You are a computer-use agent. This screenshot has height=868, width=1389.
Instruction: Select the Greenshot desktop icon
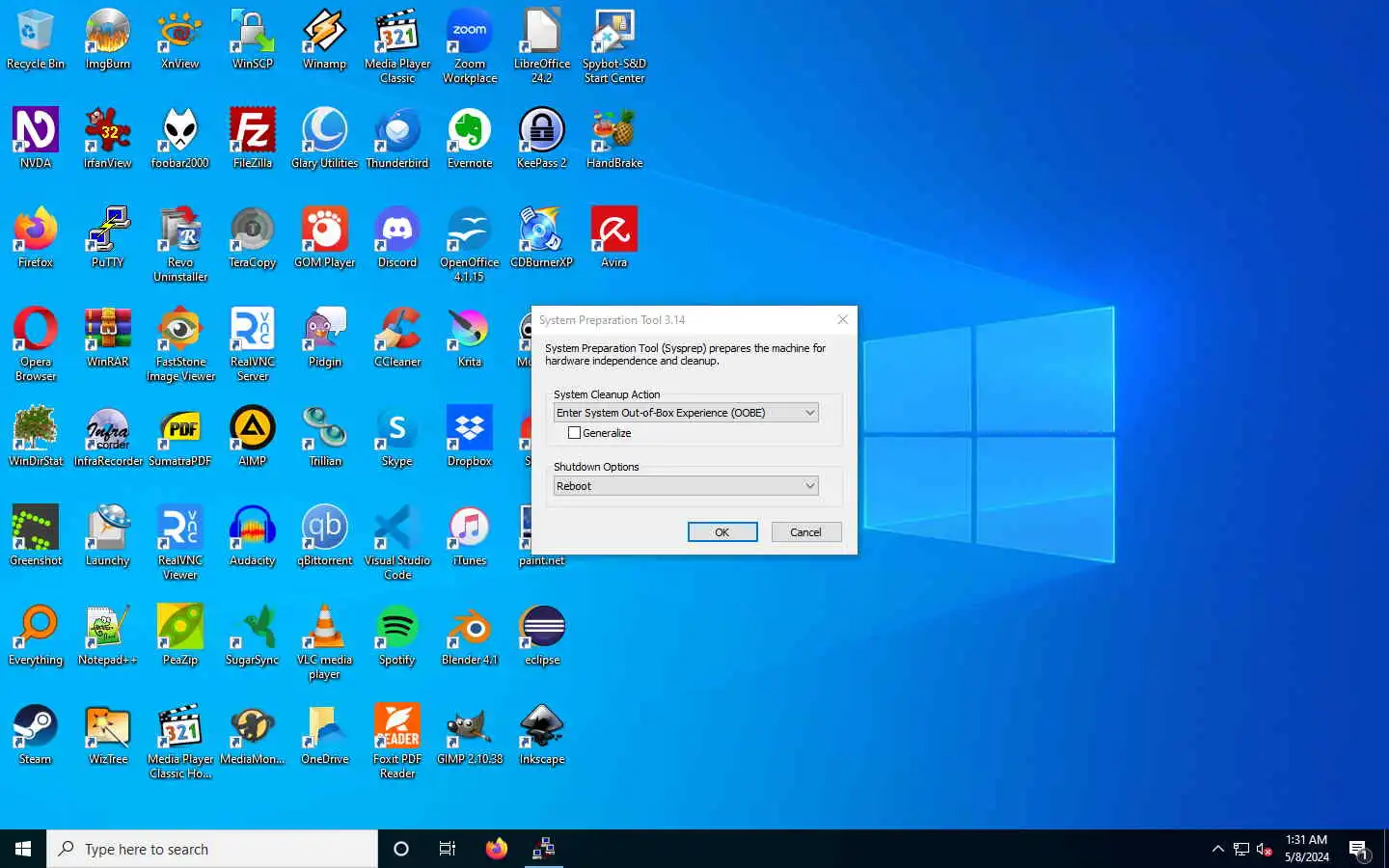(36, 537)
